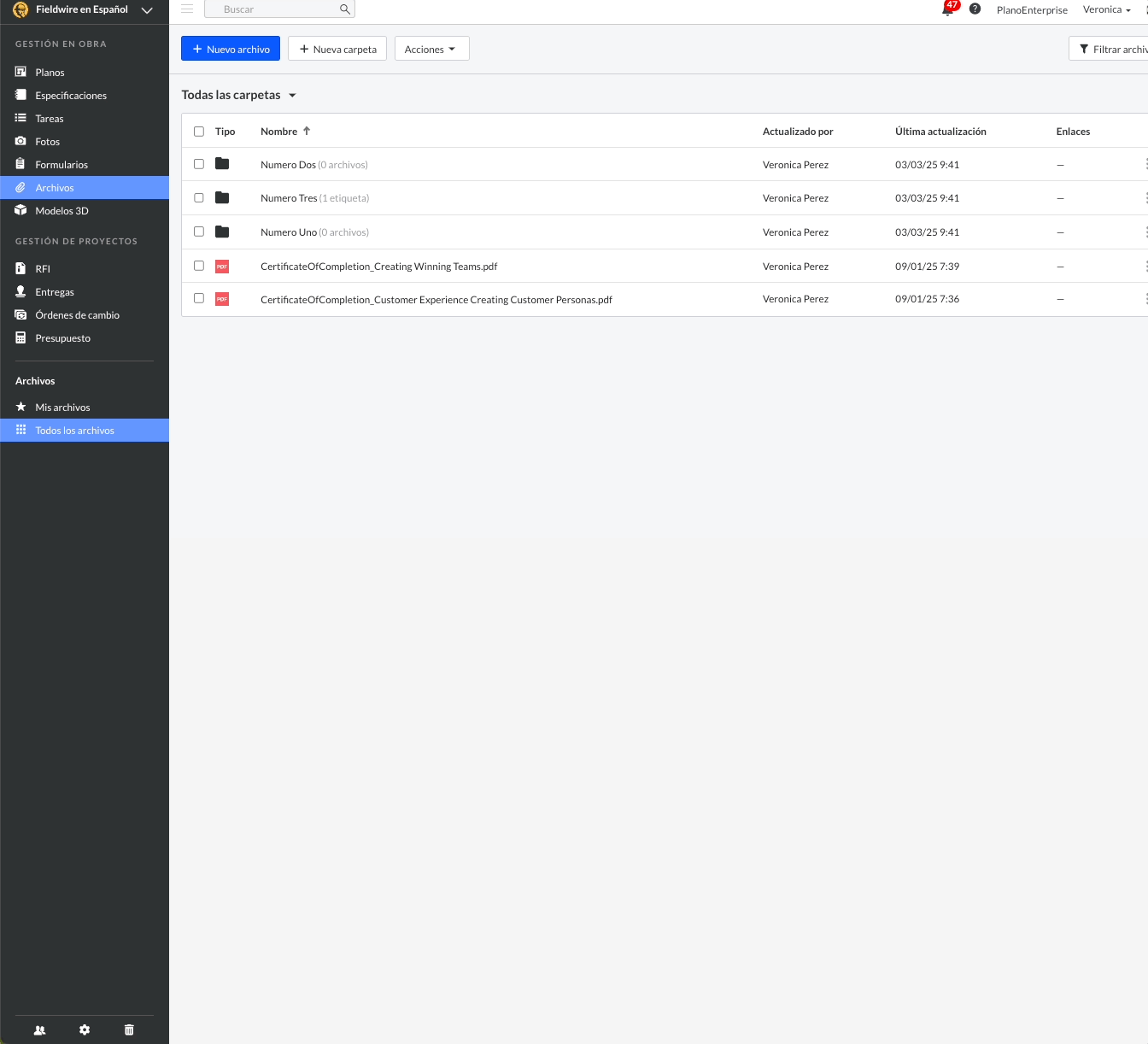Open project settings gear icon
This screenshot has width=1148, height=1044.
point(85,1029)
